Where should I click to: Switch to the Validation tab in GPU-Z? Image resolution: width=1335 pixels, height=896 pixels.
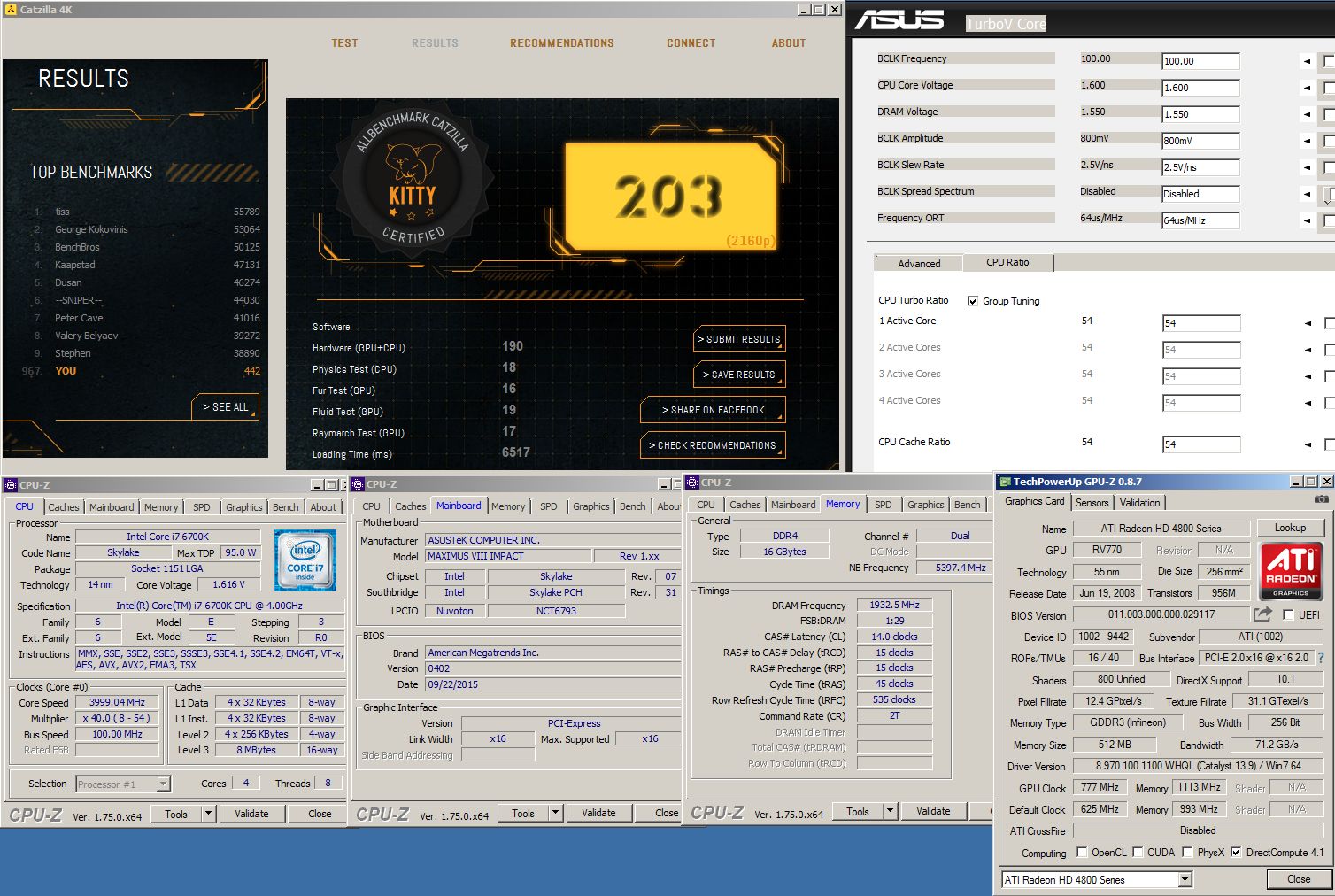coord(1139,502)
